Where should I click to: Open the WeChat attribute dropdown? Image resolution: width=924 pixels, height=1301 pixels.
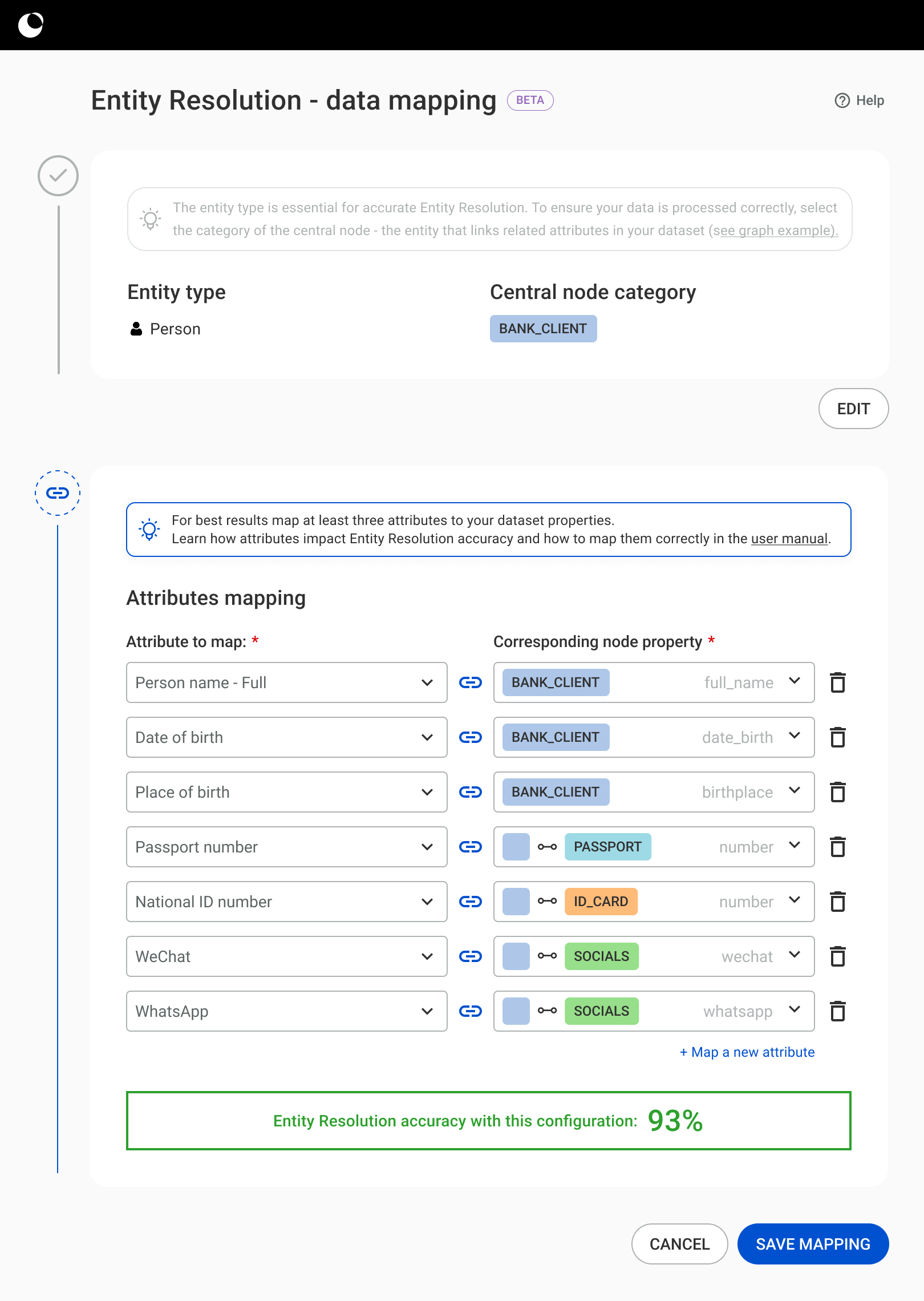[286, 956]
